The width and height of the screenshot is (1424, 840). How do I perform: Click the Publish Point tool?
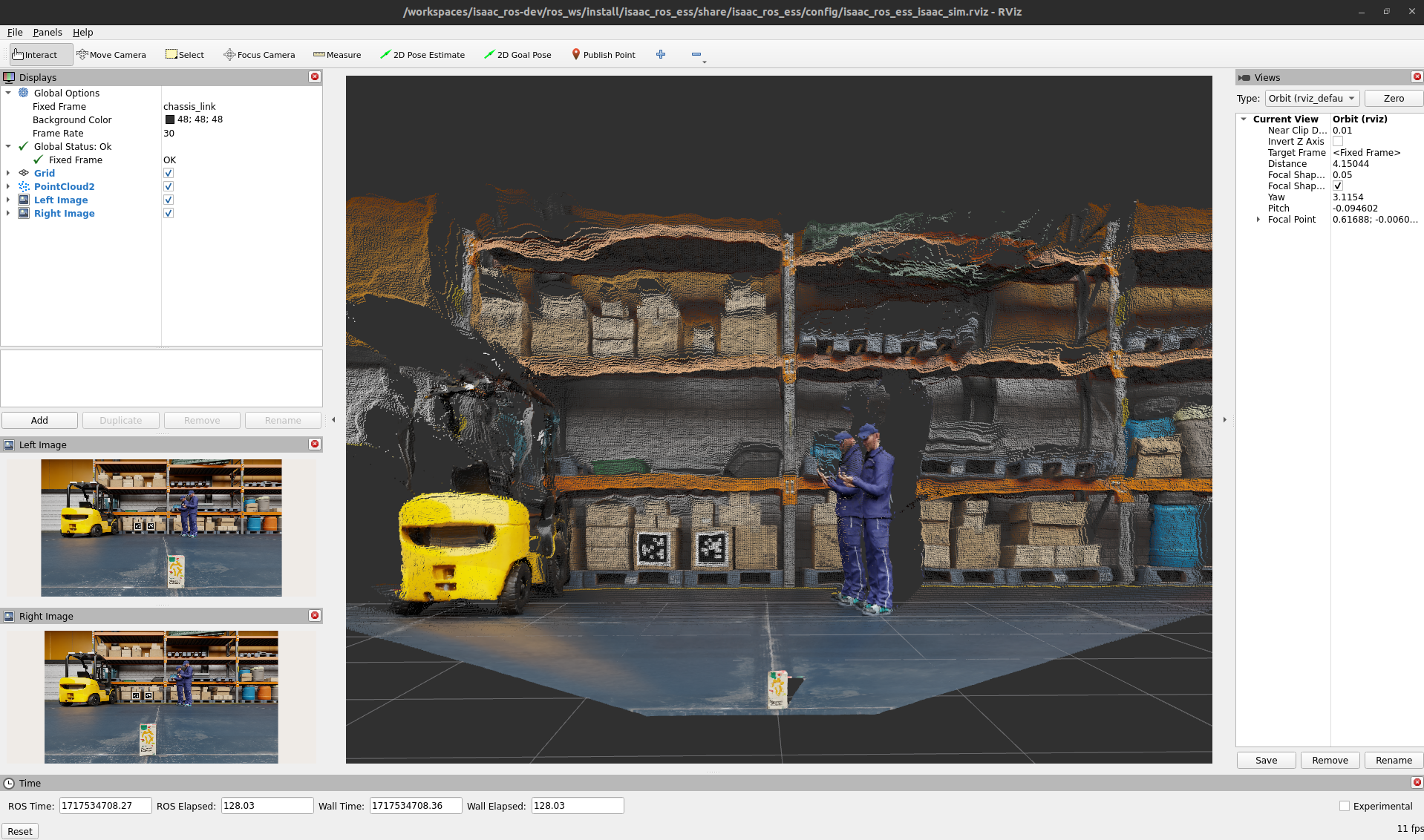click(x=603, y=55)
